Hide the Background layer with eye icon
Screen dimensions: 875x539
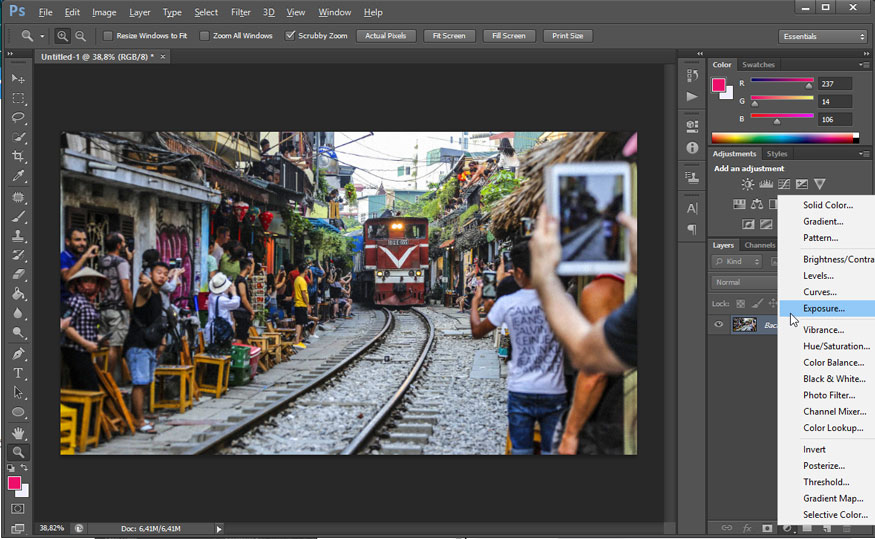[x=718, y=324]
